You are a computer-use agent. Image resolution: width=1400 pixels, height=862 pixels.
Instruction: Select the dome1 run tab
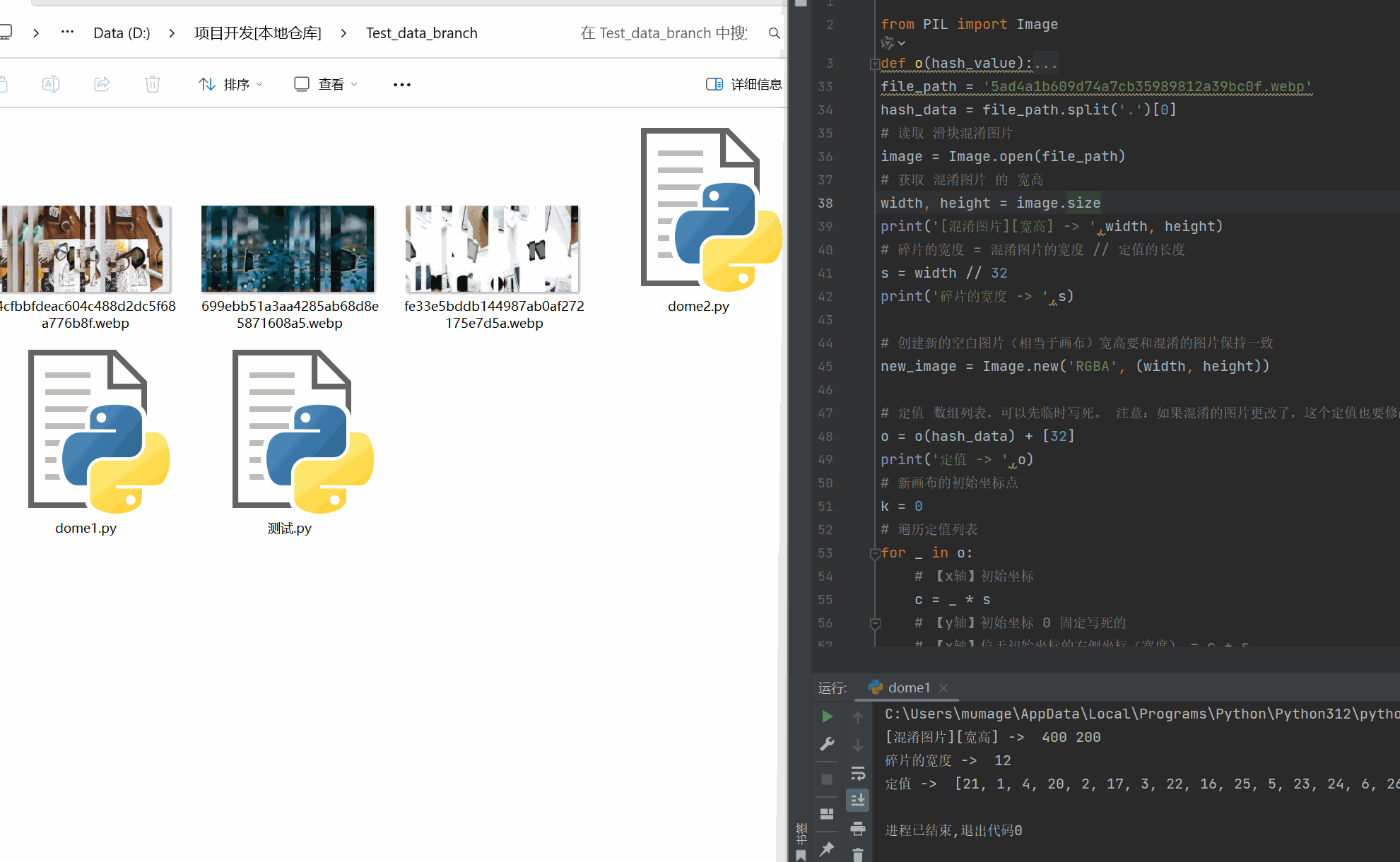(x=908, y=687)
